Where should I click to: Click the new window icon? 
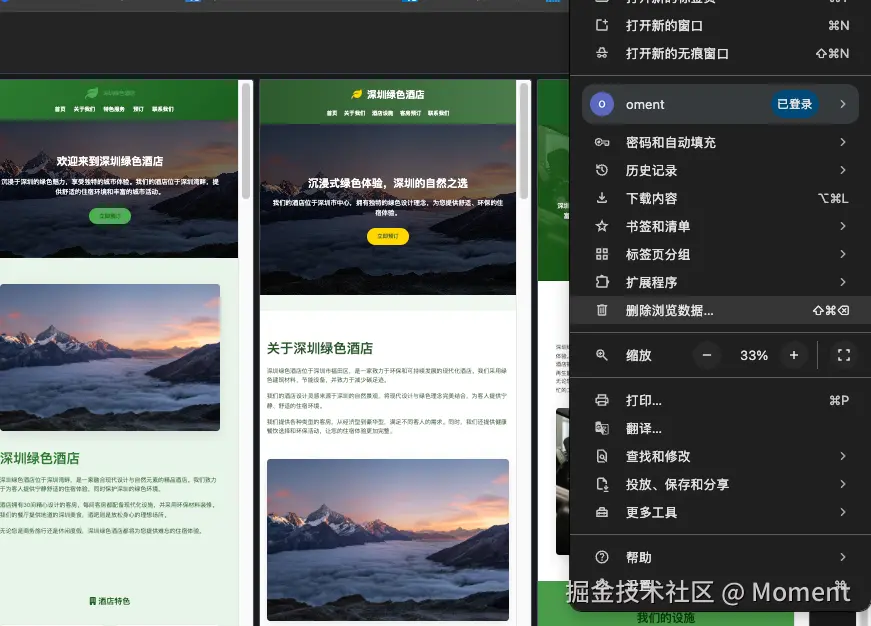coord(602,25)
